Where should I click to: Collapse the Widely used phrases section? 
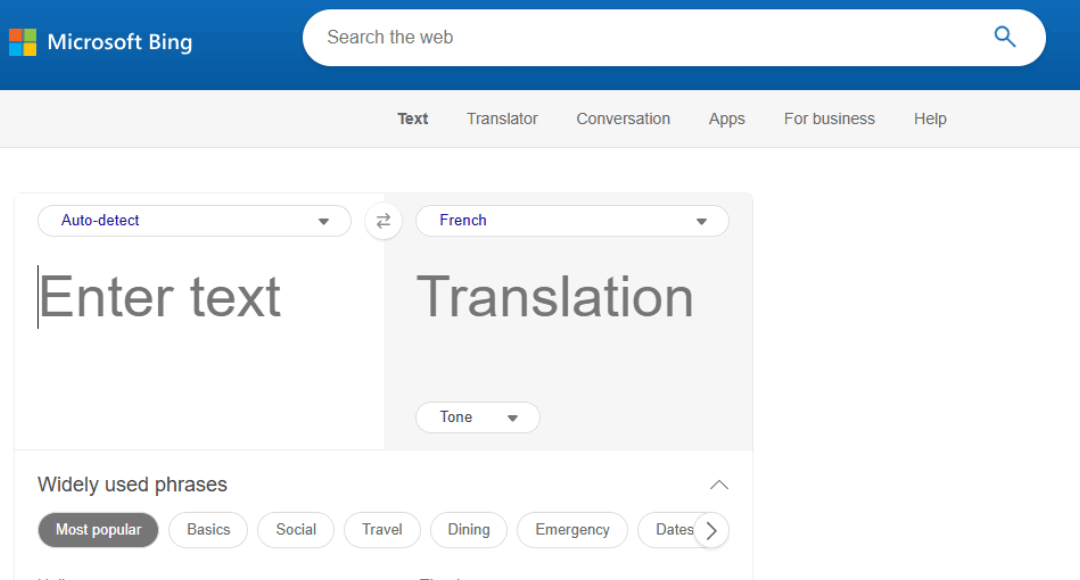719,484
